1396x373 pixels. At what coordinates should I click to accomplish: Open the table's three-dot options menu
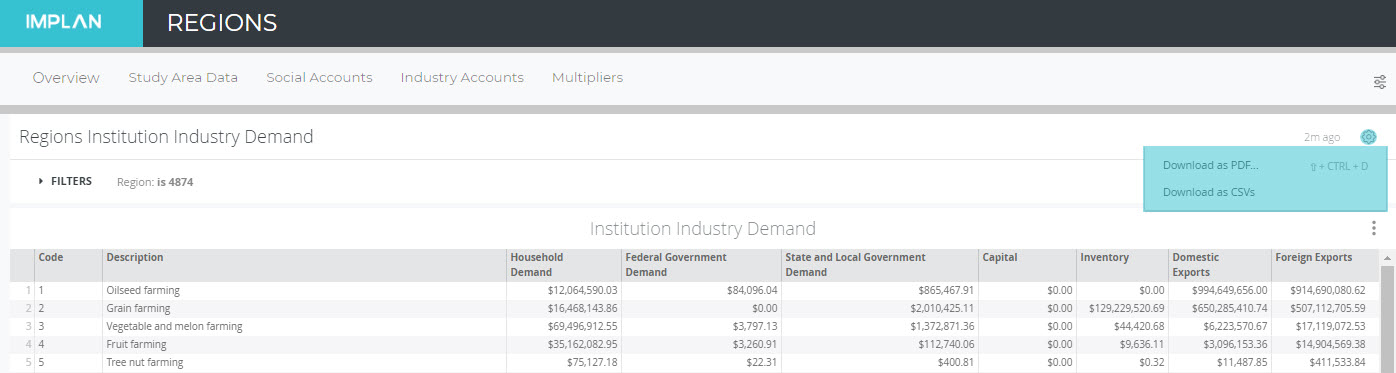coord(1374,228)
